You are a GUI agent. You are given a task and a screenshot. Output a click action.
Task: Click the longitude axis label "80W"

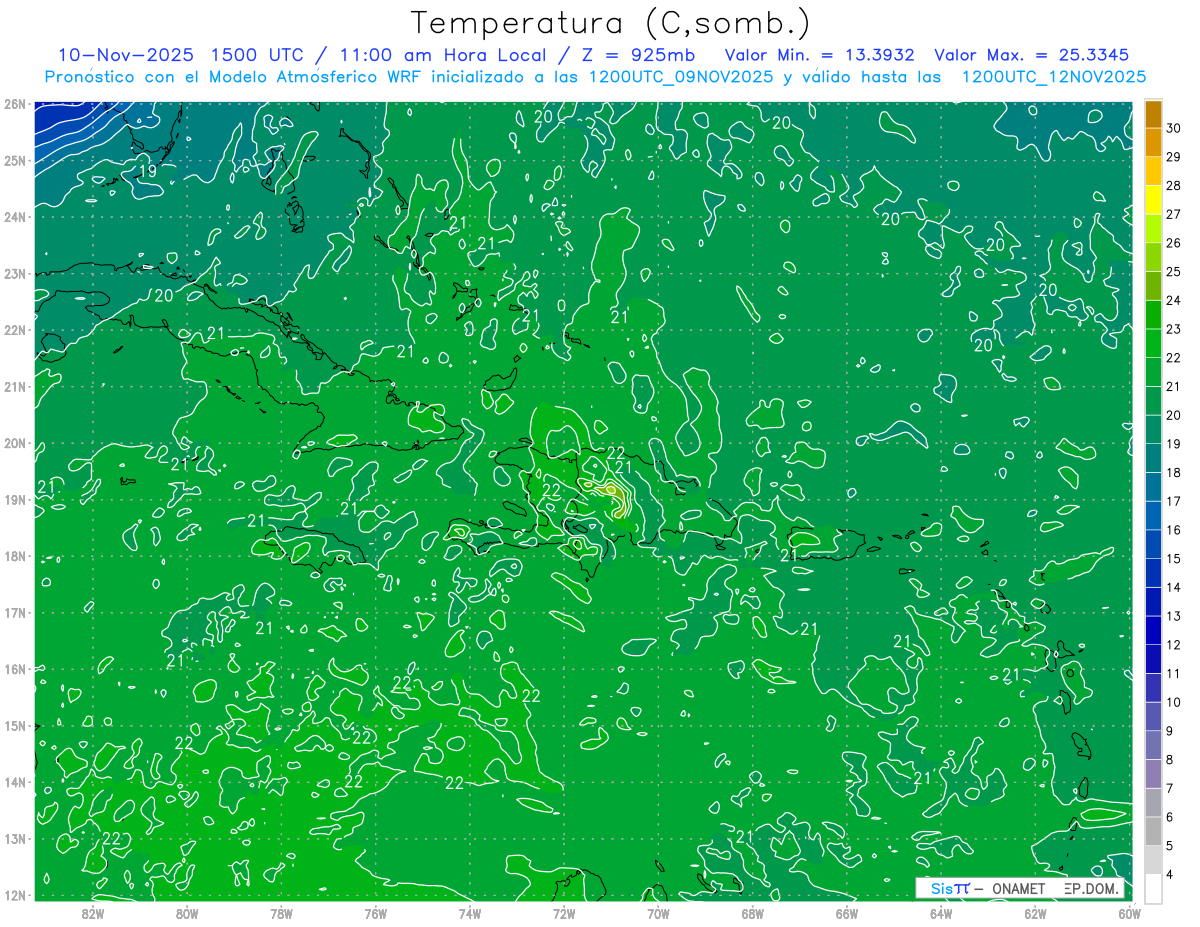pos(186,913)
